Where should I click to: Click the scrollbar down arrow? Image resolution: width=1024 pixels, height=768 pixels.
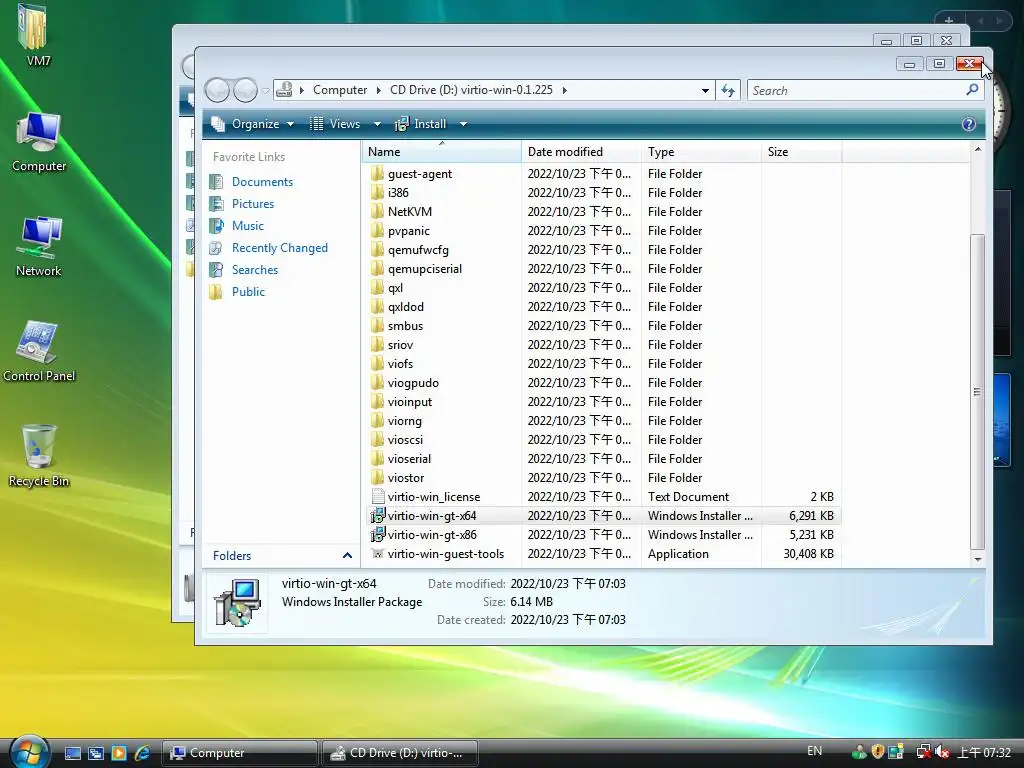pyautogui.click(x=978, y=559)
